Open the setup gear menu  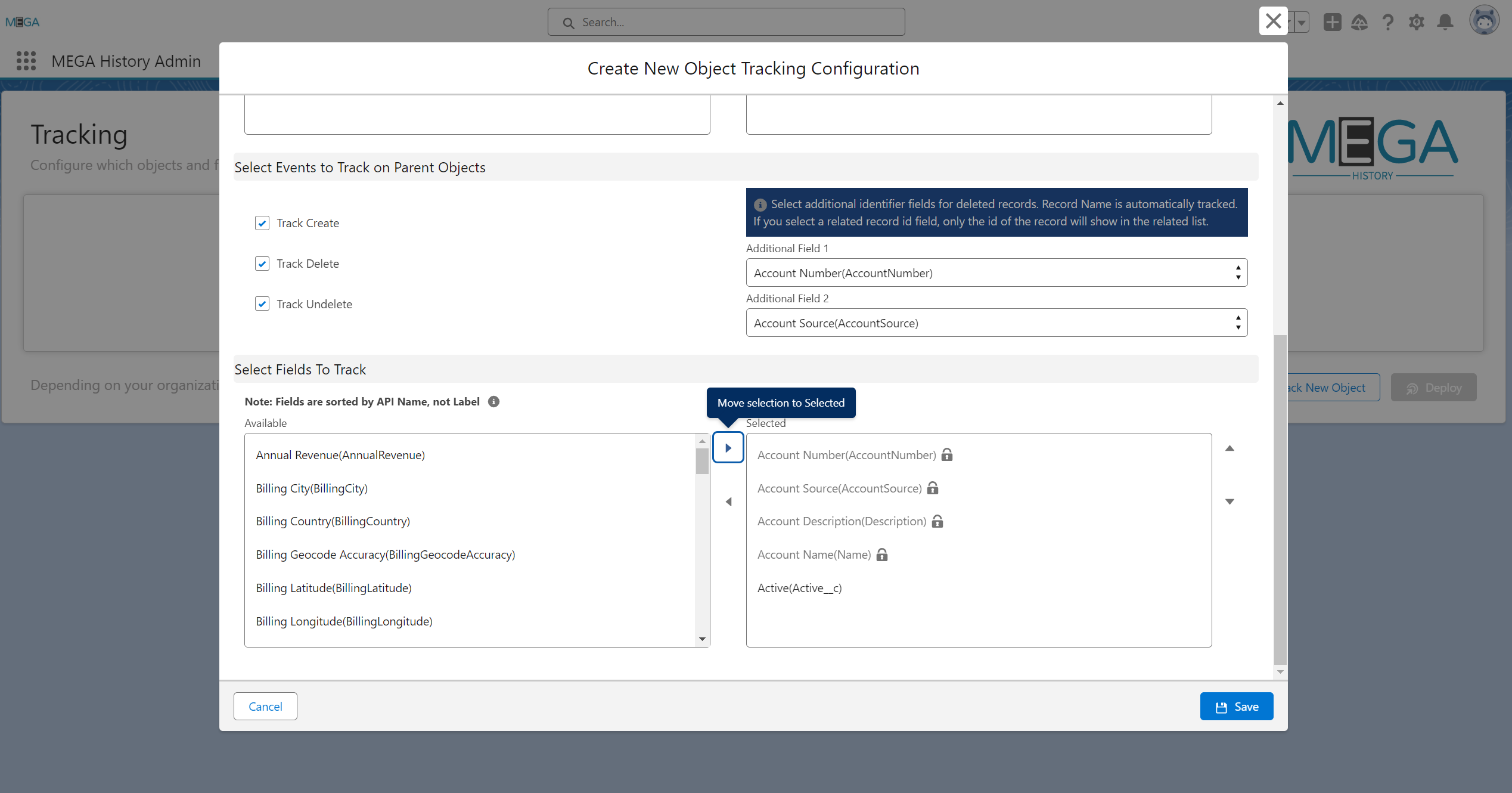1416,22
